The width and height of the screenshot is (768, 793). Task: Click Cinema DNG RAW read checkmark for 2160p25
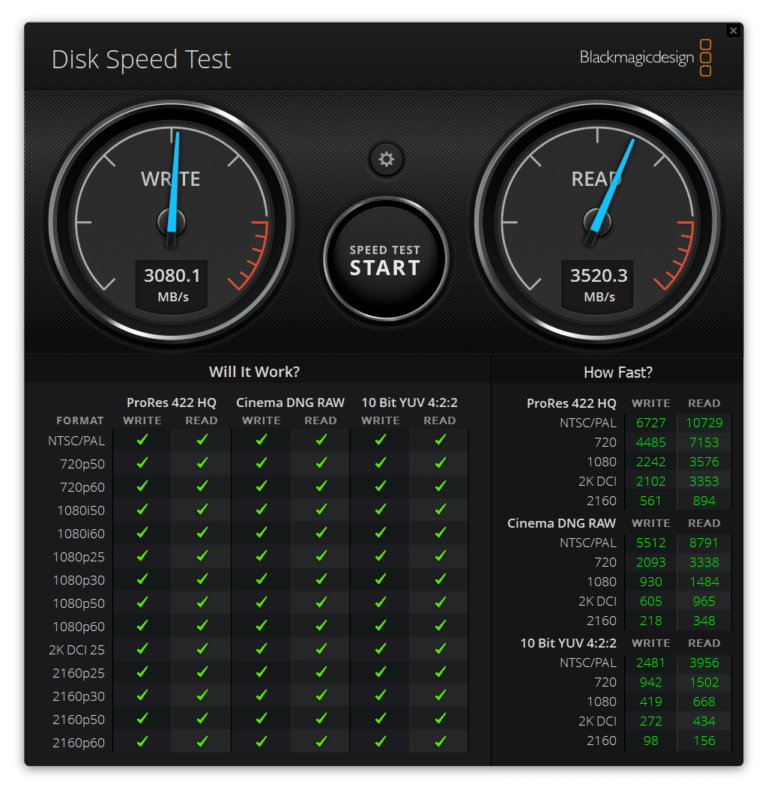point(321,672)
